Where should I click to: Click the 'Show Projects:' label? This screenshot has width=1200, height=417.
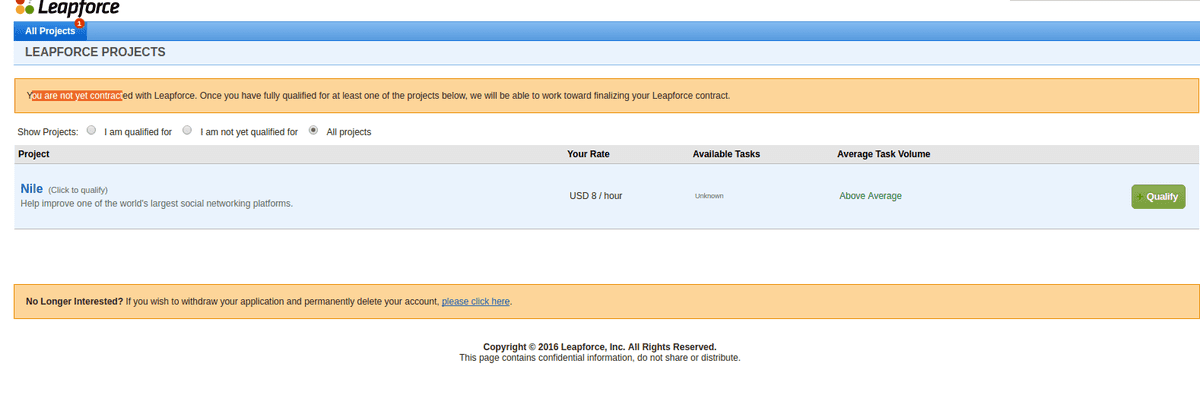click(x=48, y=132)
